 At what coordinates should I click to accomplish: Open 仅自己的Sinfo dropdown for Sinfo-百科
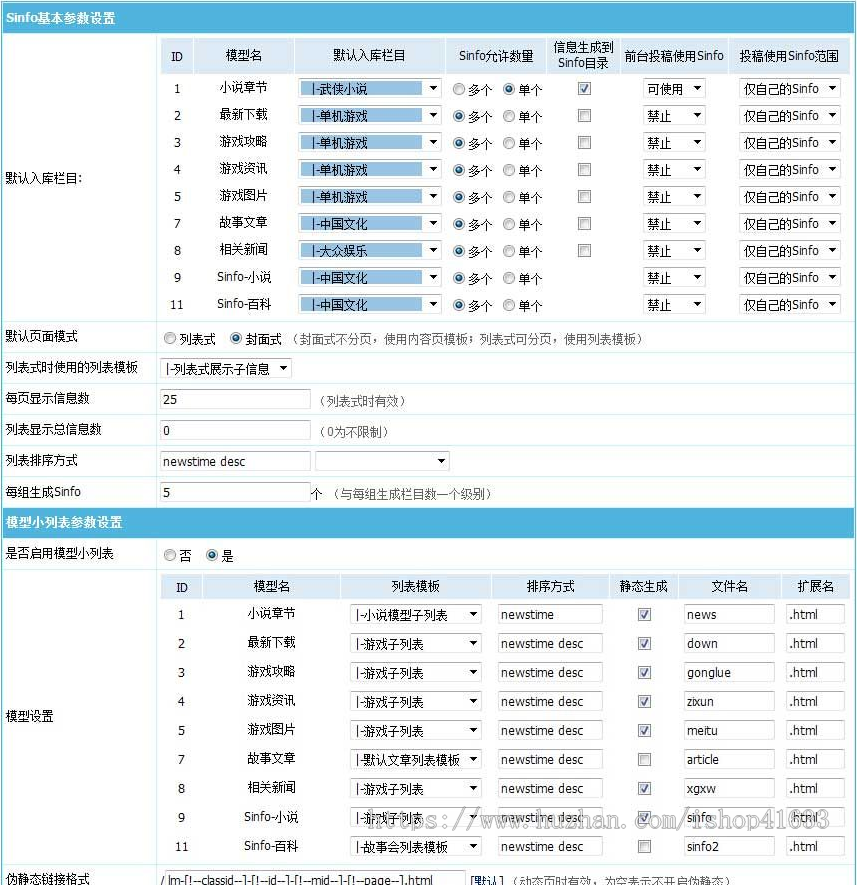(x=789, y=305)
